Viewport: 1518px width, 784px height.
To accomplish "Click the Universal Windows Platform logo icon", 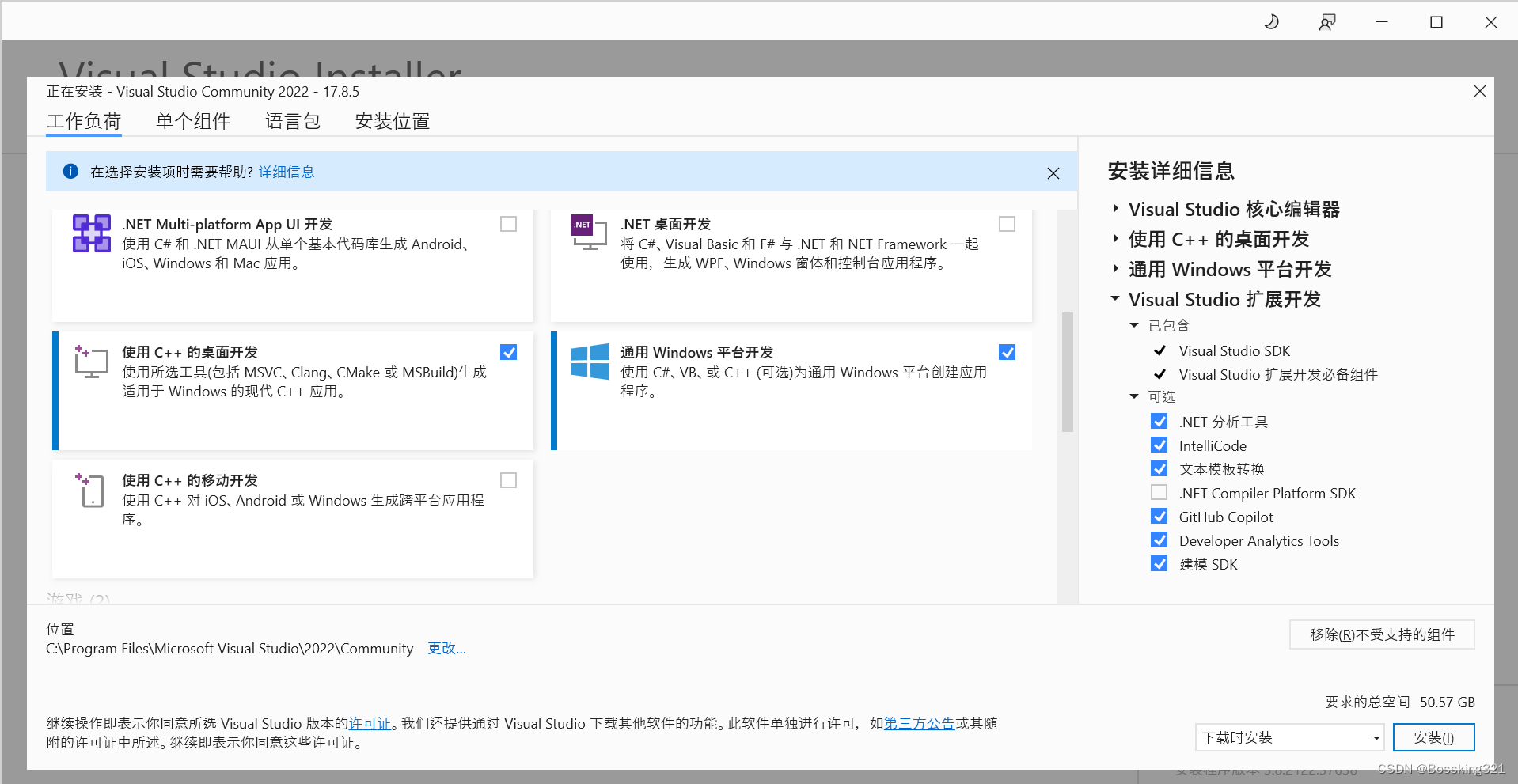I will (590, 362).
